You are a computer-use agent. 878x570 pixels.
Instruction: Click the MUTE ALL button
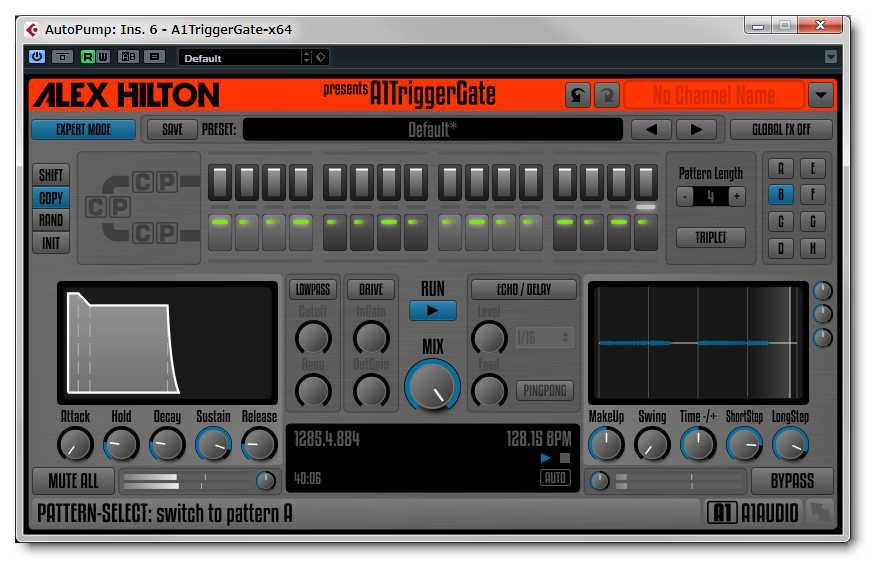click(x=73, y=481)
